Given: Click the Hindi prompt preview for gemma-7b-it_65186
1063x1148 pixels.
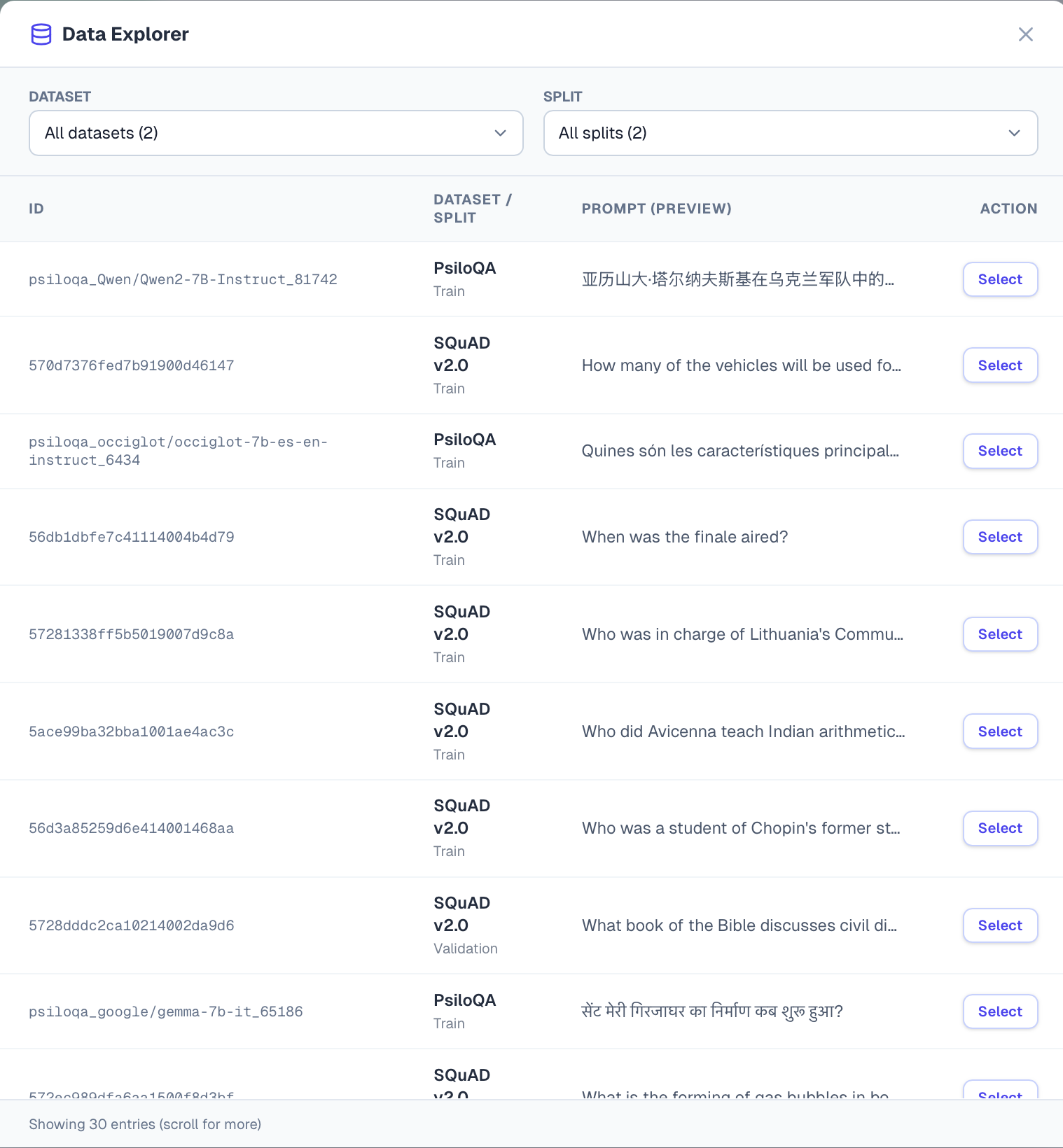Looking at the screenshot, I should point(712,1011).
